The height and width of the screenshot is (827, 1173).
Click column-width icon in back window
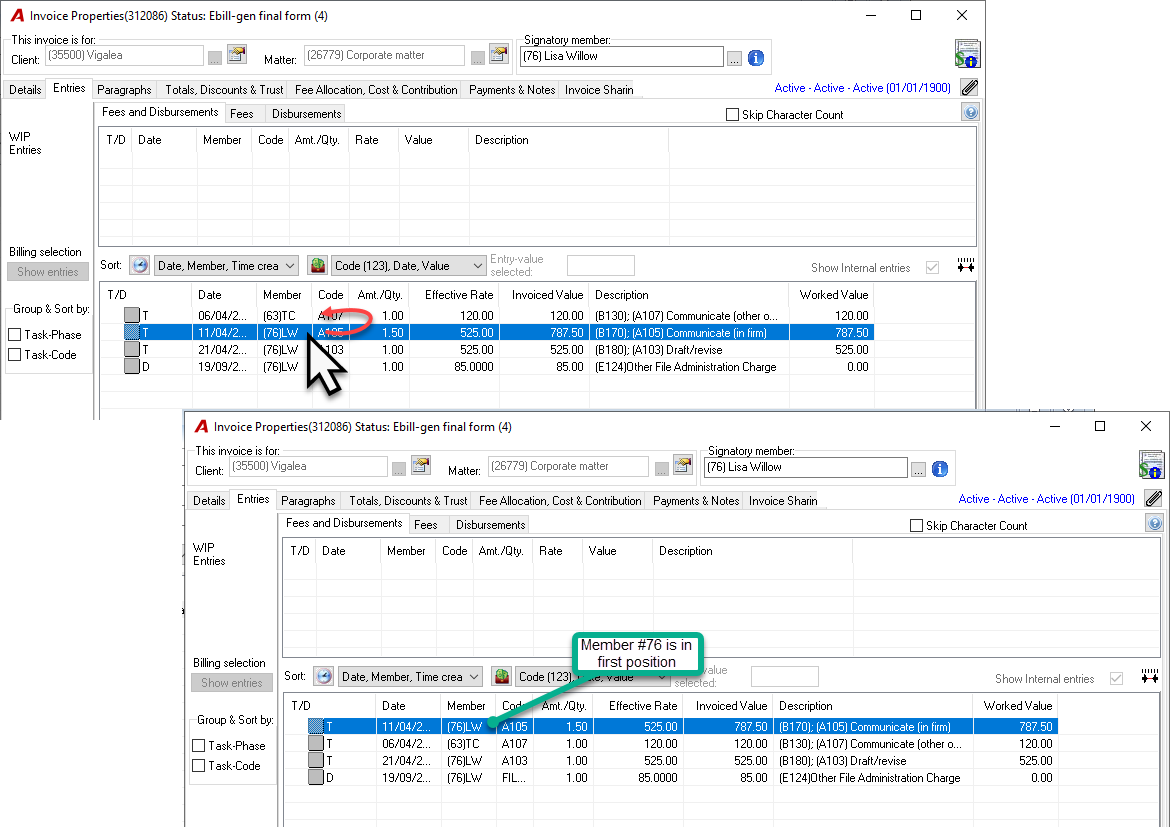tap(966, 266)
